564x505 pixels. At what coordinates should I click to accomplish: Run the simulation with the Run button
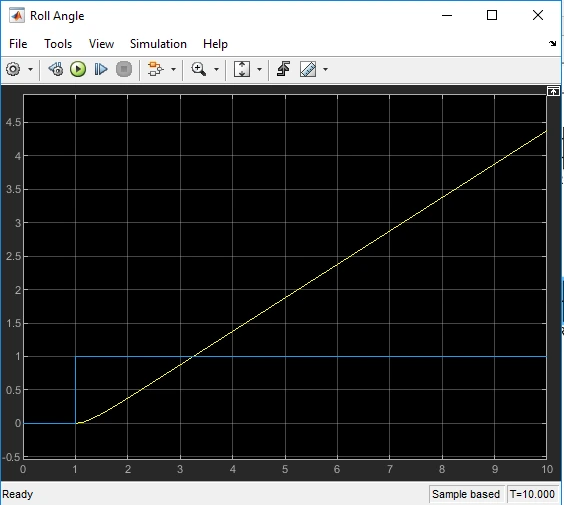[x=78, y=69]
